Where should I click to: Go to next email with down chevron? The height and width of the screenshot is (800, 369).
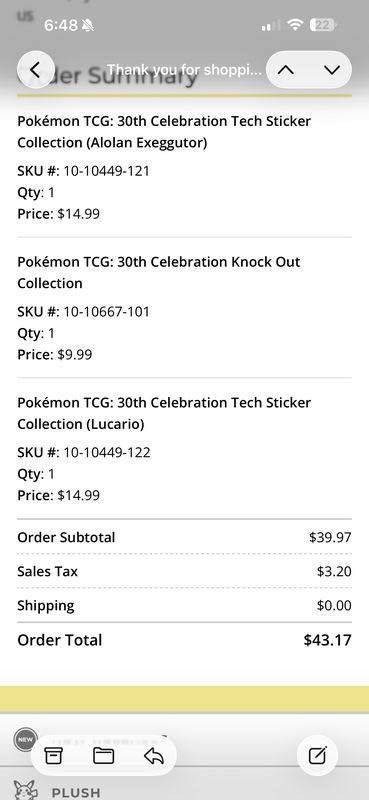332,70
